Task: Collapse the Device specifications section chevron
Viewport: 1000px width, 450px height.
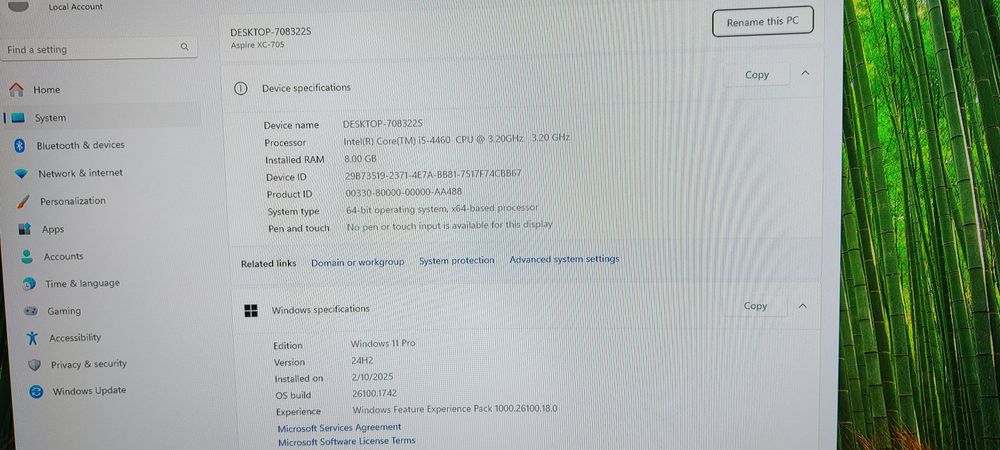Action: coord(805,73)
